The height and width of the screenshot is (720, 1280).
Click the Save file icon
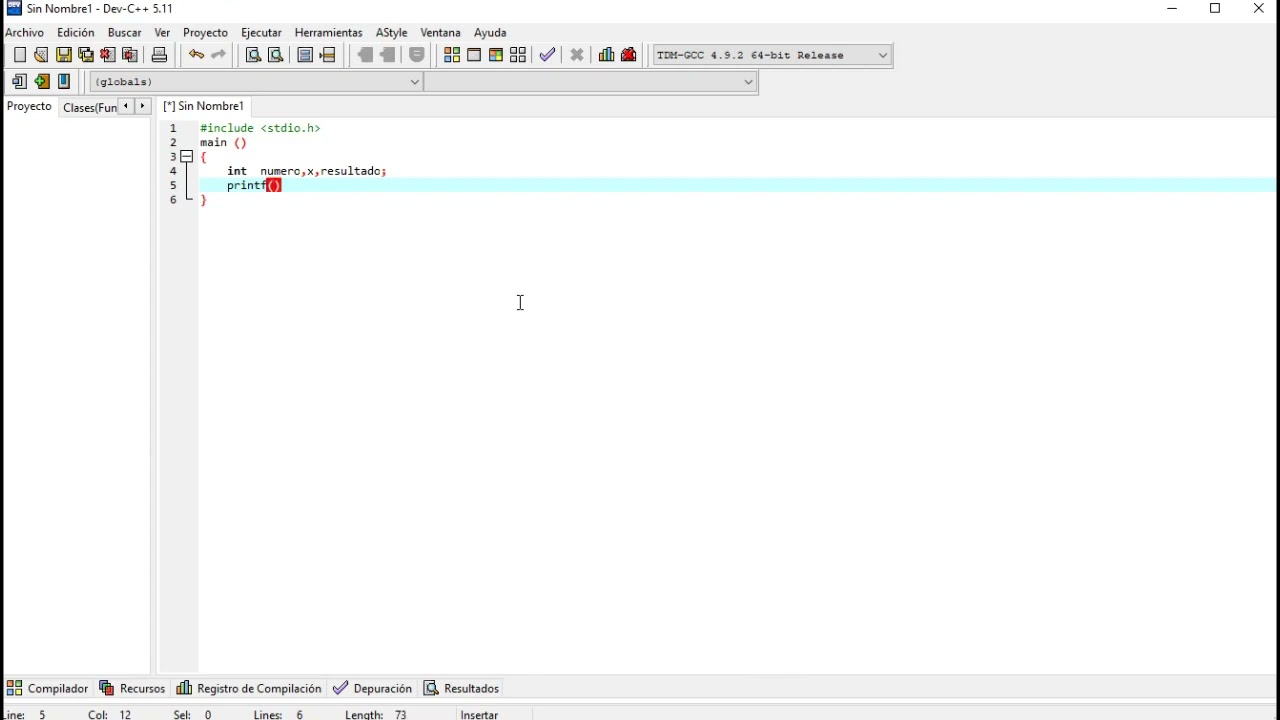click(x=64, y=55)
